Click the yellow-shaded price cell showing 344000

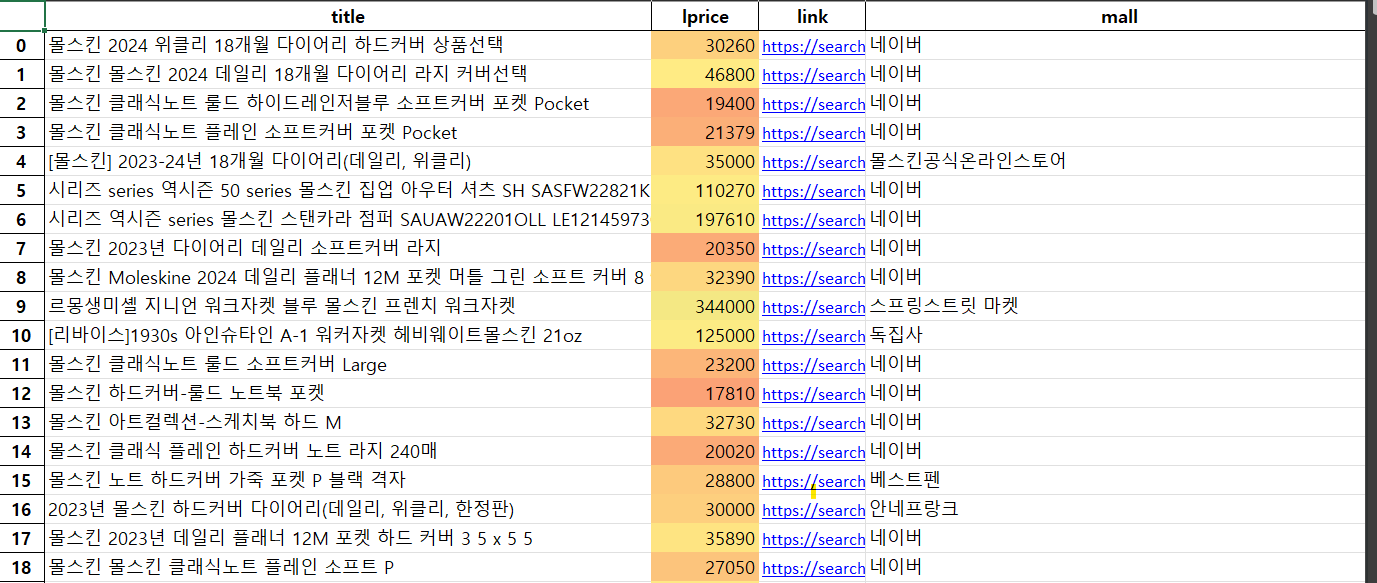[705, 307]
